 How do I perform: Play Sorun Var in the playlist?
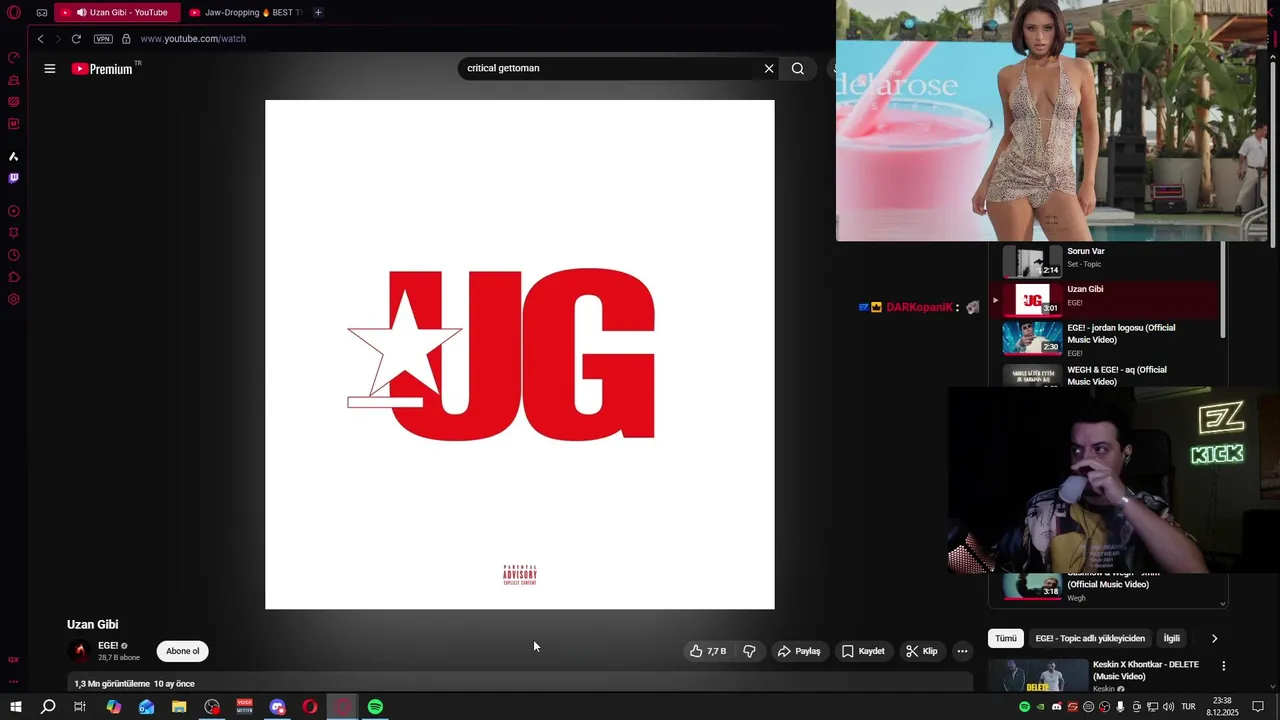pyautogui.click(x=1104, y=260)
